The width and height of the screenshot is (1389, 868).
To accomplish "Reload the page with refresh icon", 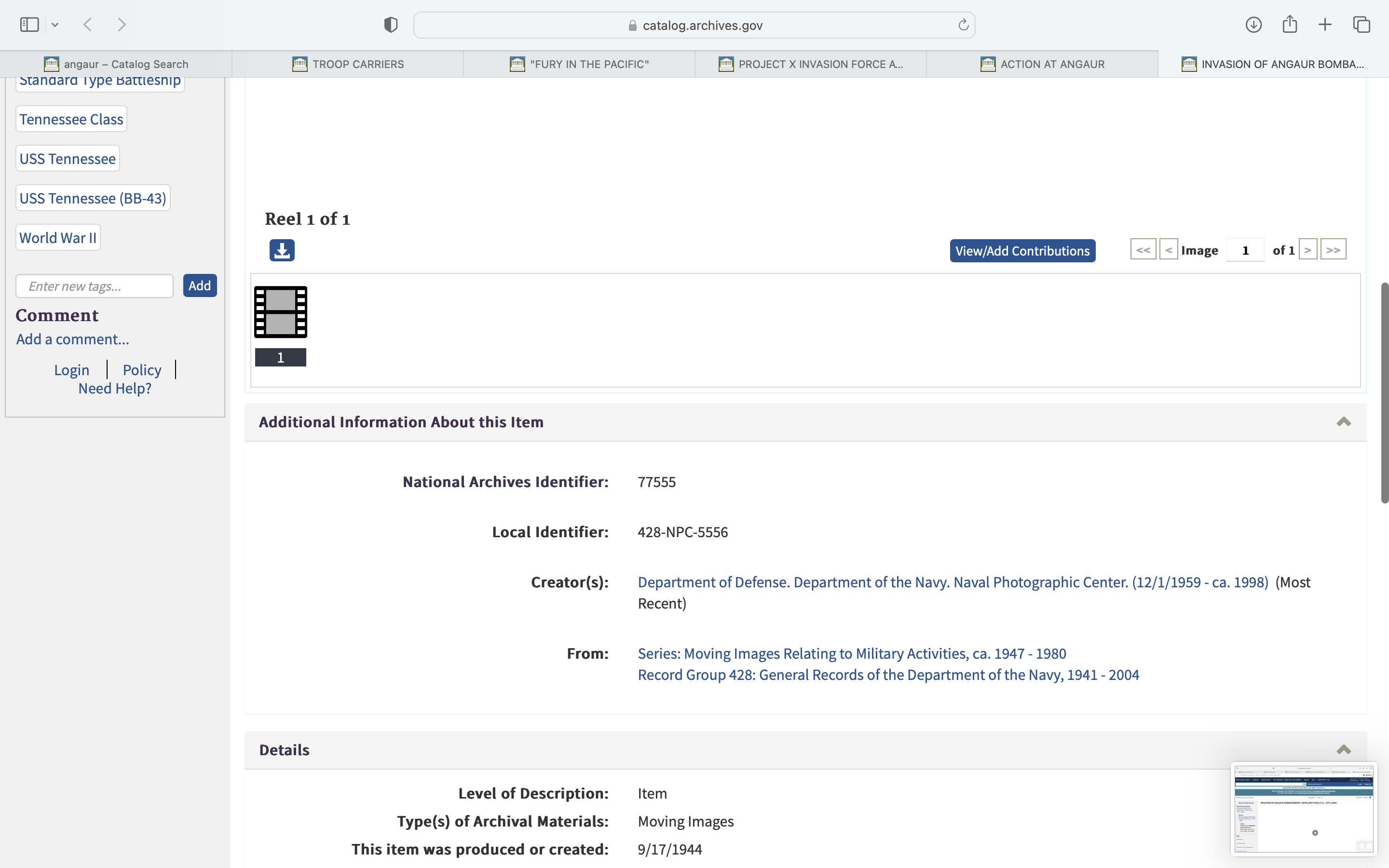I will [x=963, y=25].
